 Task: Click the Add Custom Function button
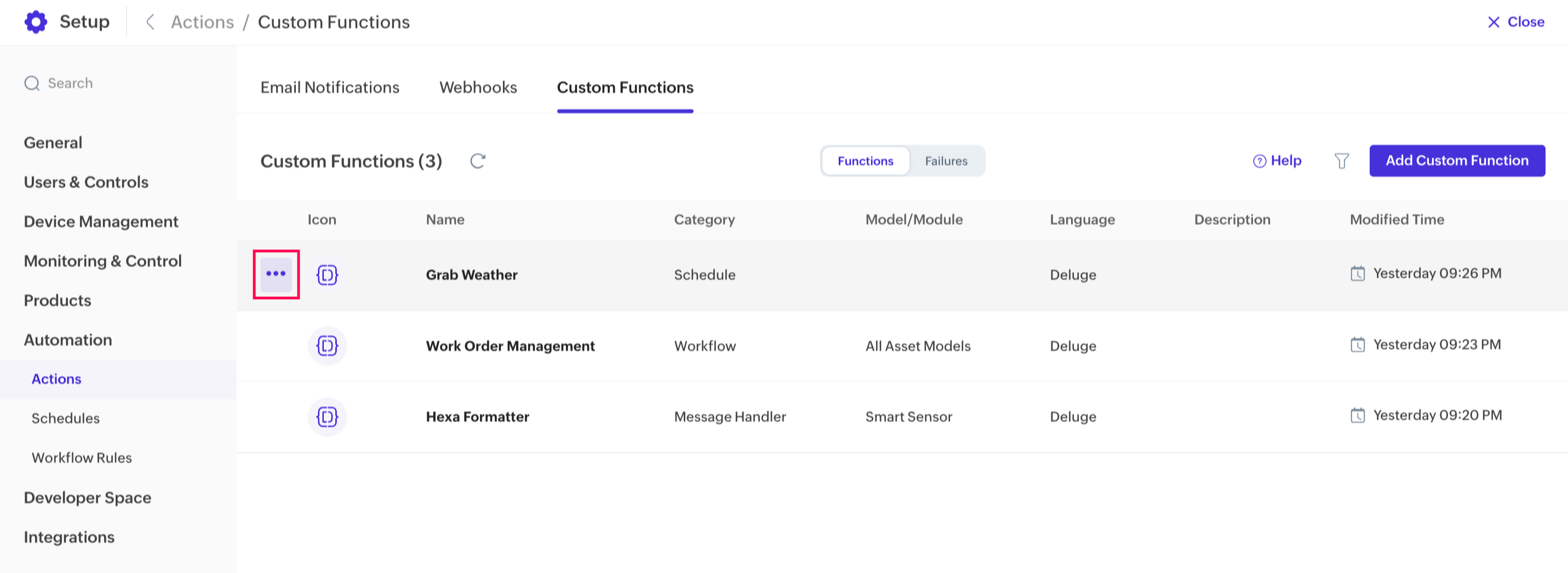coord(1457,161)
